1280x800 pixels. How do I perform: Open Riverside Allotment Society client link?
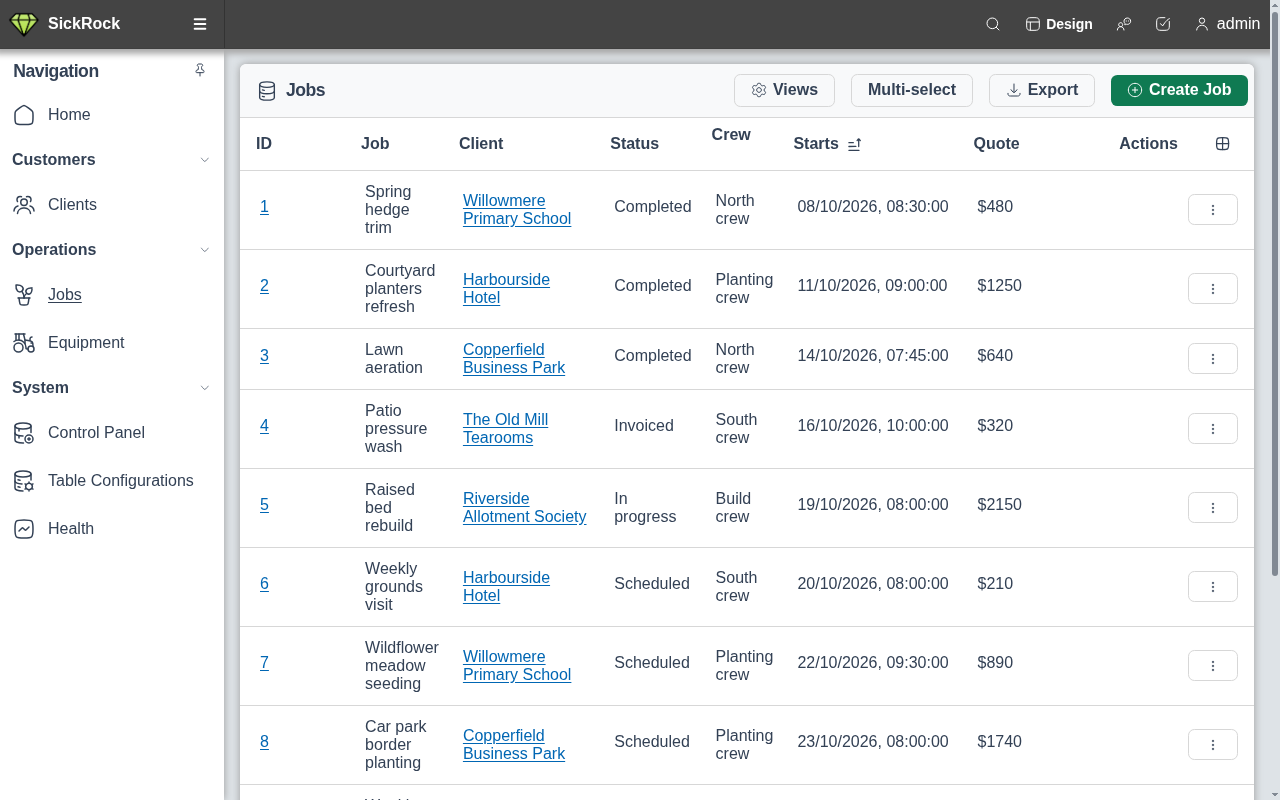coord(524,508)
